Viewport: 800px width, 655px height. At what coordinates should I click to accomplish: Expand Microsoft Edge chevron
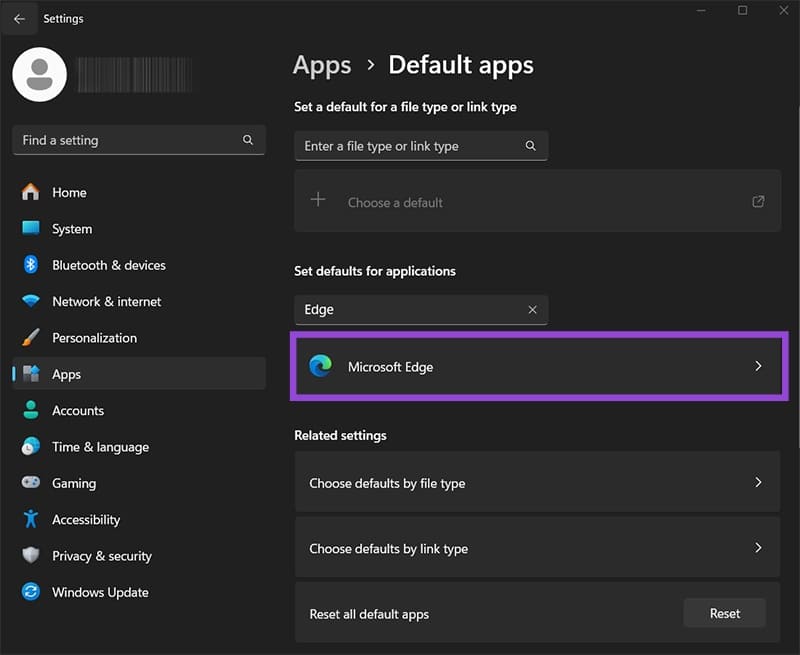758,366
